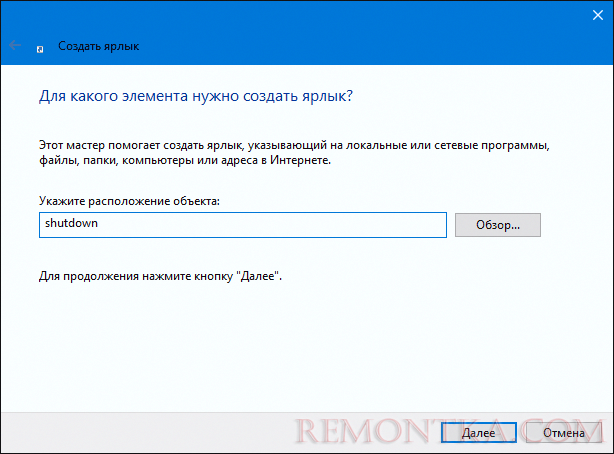Click the Укажите расположение объекта label

pyautogui.click(x=129, y=201)
